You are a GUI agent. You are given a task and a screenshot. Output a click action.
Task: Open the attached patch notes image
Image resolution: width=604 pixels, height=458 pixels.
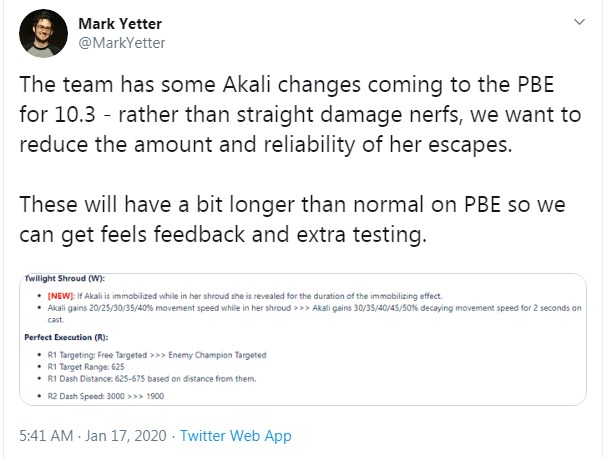click(x=302, y=340)
